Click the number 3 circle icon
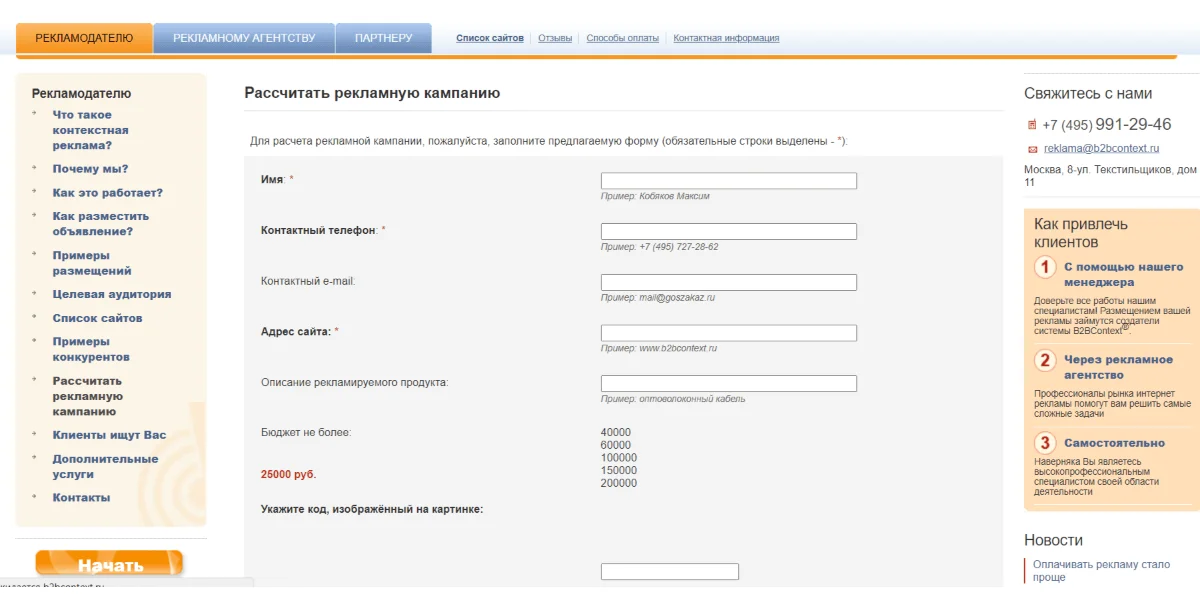Image resolution: width=1200 pixels, height=600 pixels. [x=1045, y=443]
